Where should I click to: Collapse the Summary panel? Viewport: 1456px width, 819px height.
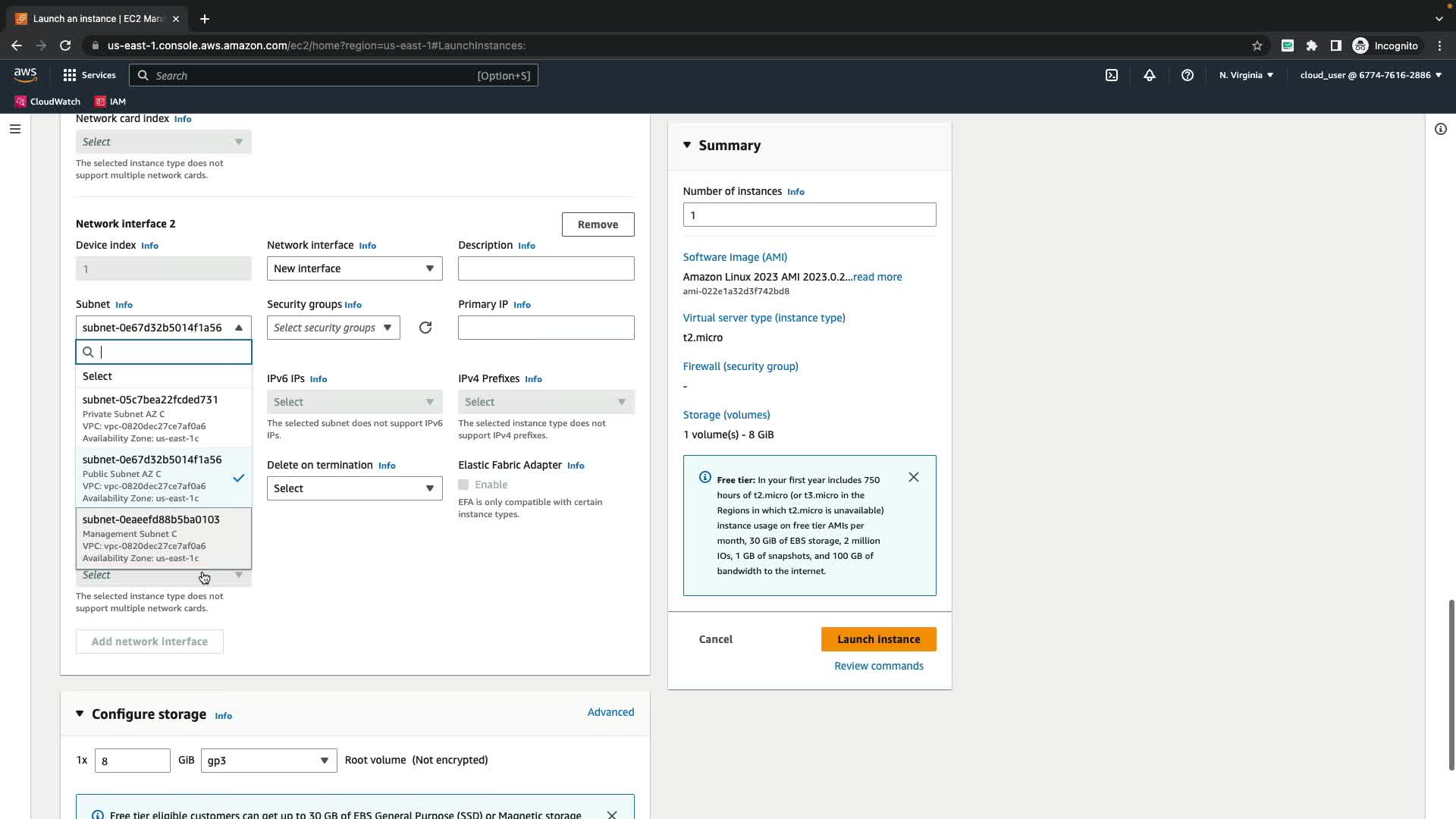(687, 145)
